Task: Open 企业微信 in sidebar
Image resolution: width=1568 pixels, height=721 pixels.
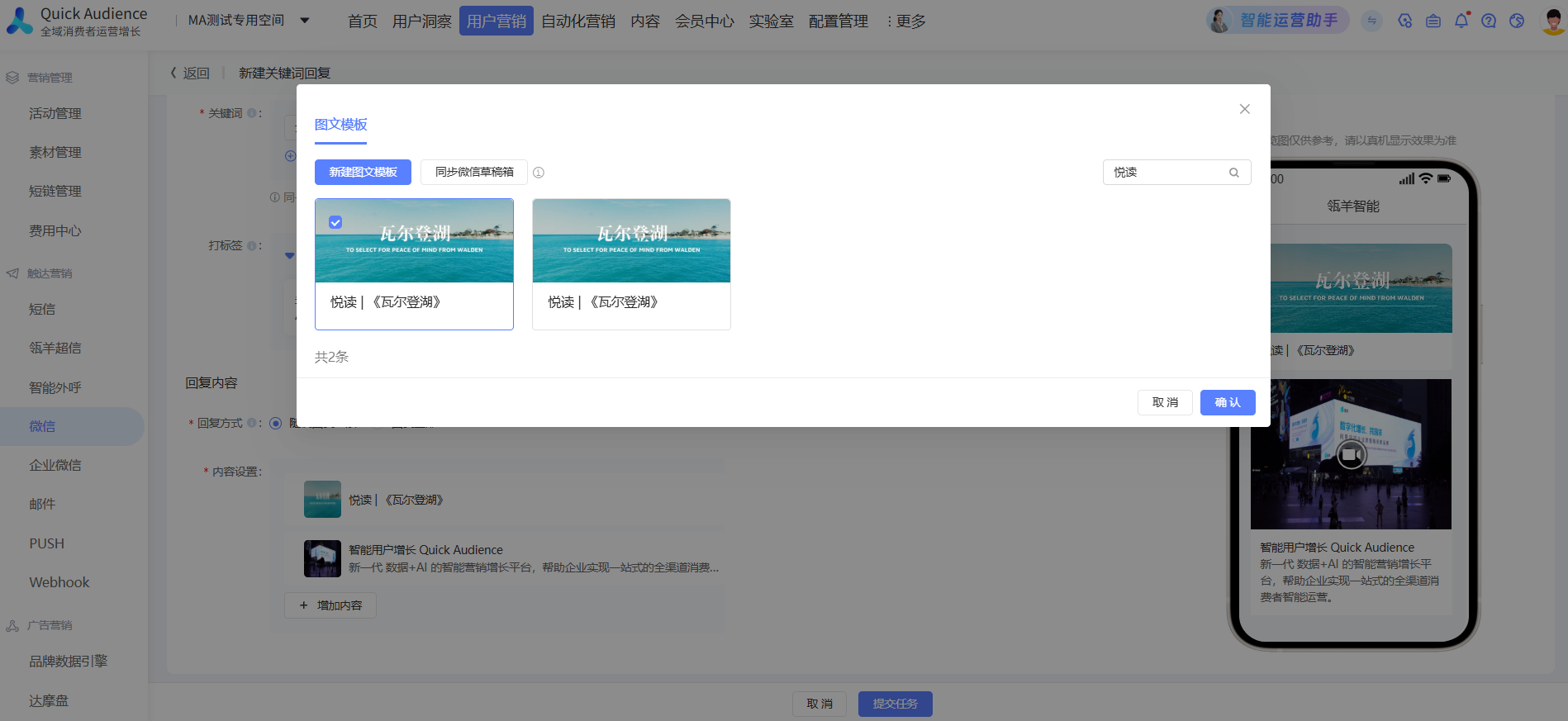Action: click(55, 465)
